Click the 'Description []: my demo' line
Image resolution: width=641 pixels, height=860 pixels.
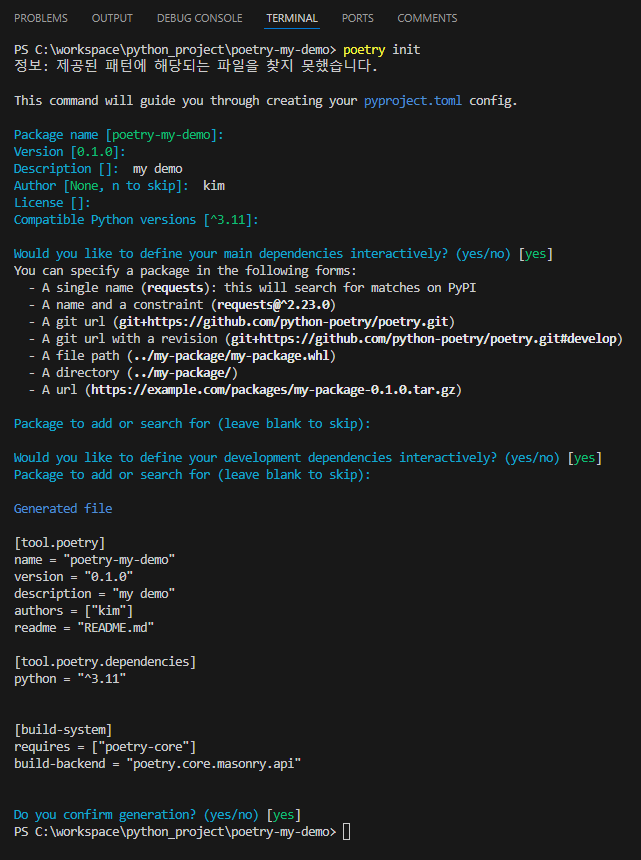pyautogui.click(x=98, y=169)
